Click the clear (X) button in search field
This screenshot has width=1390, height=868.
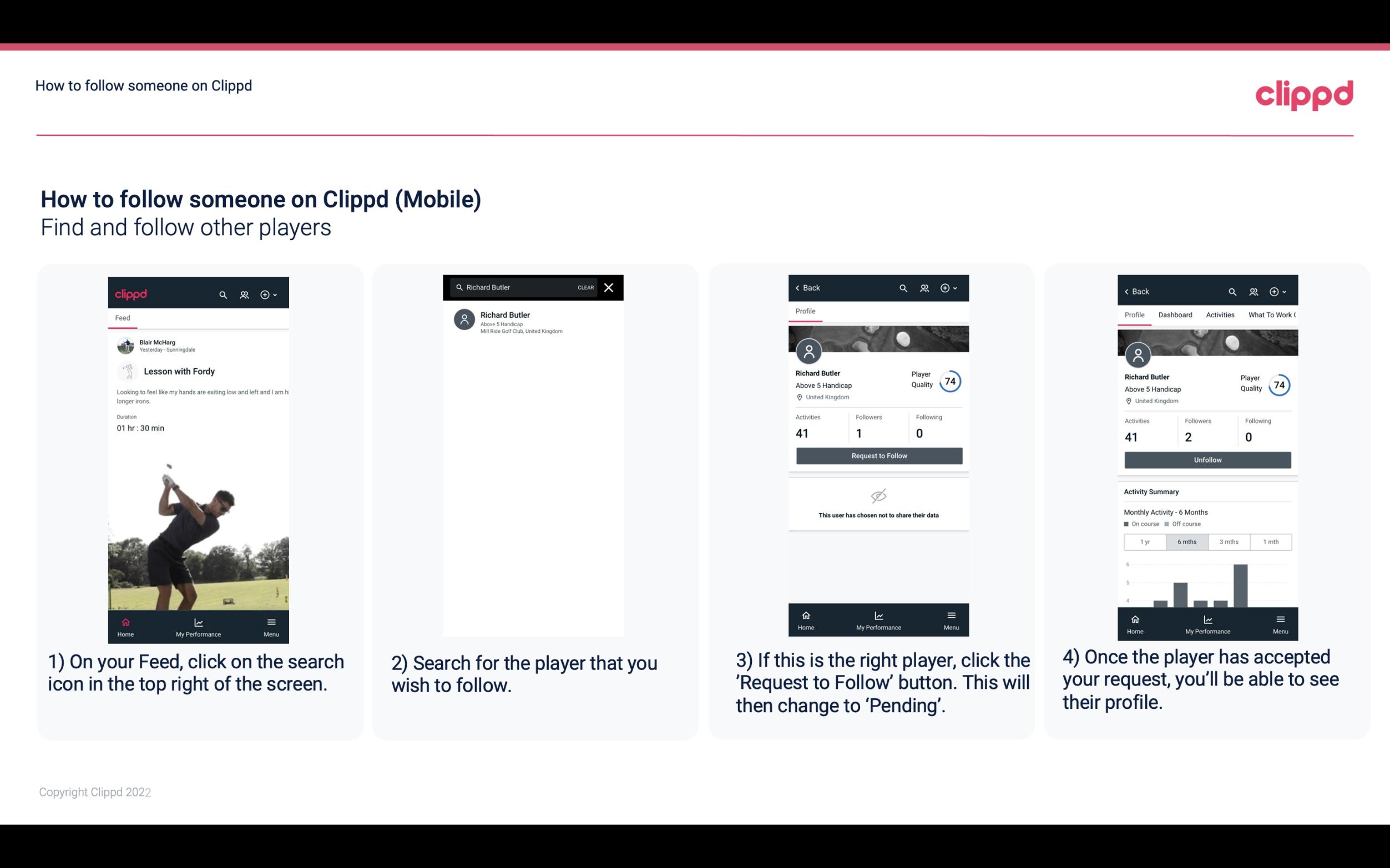tap(609, 288)
